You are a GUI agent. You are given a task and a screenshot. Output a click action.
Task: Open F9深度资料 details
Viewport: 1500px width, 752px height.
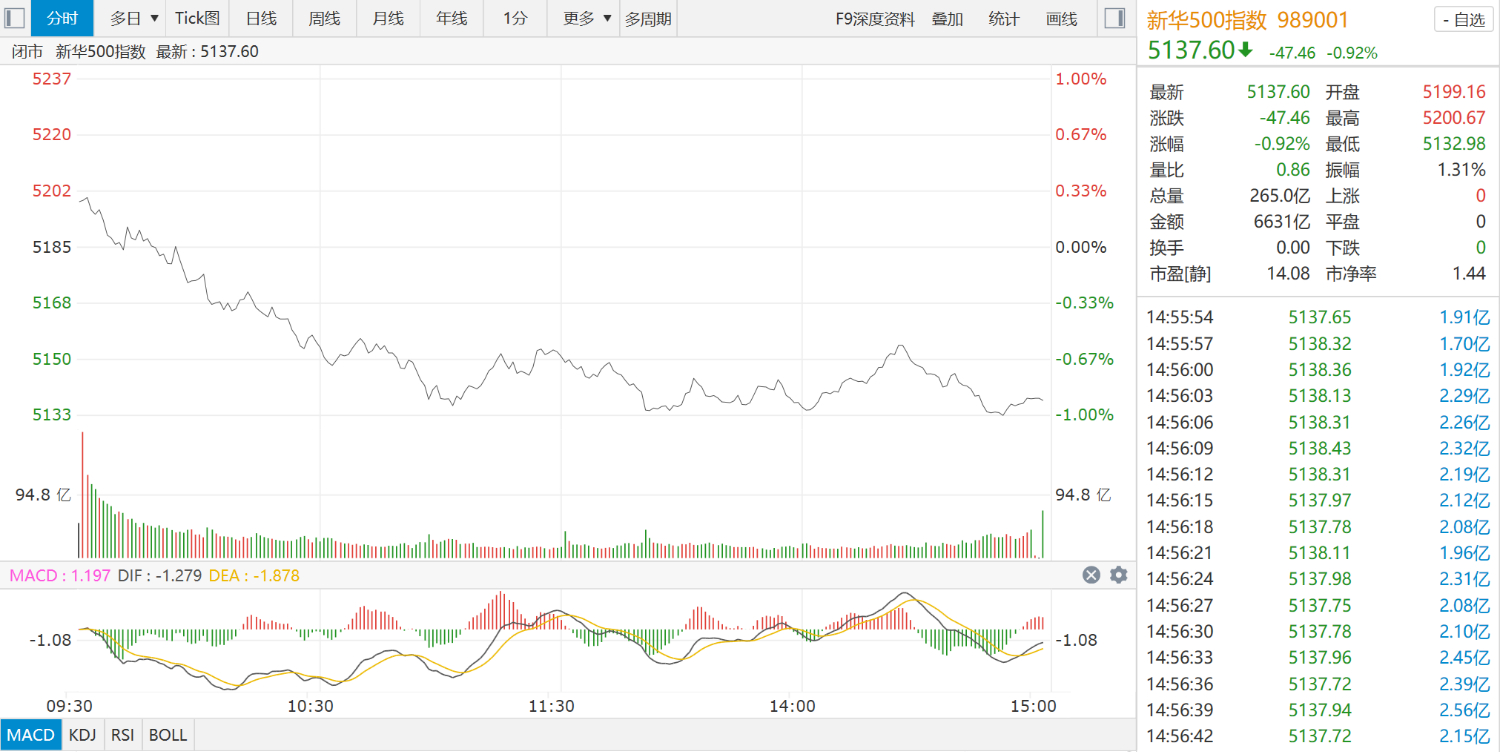click(875, 19)
